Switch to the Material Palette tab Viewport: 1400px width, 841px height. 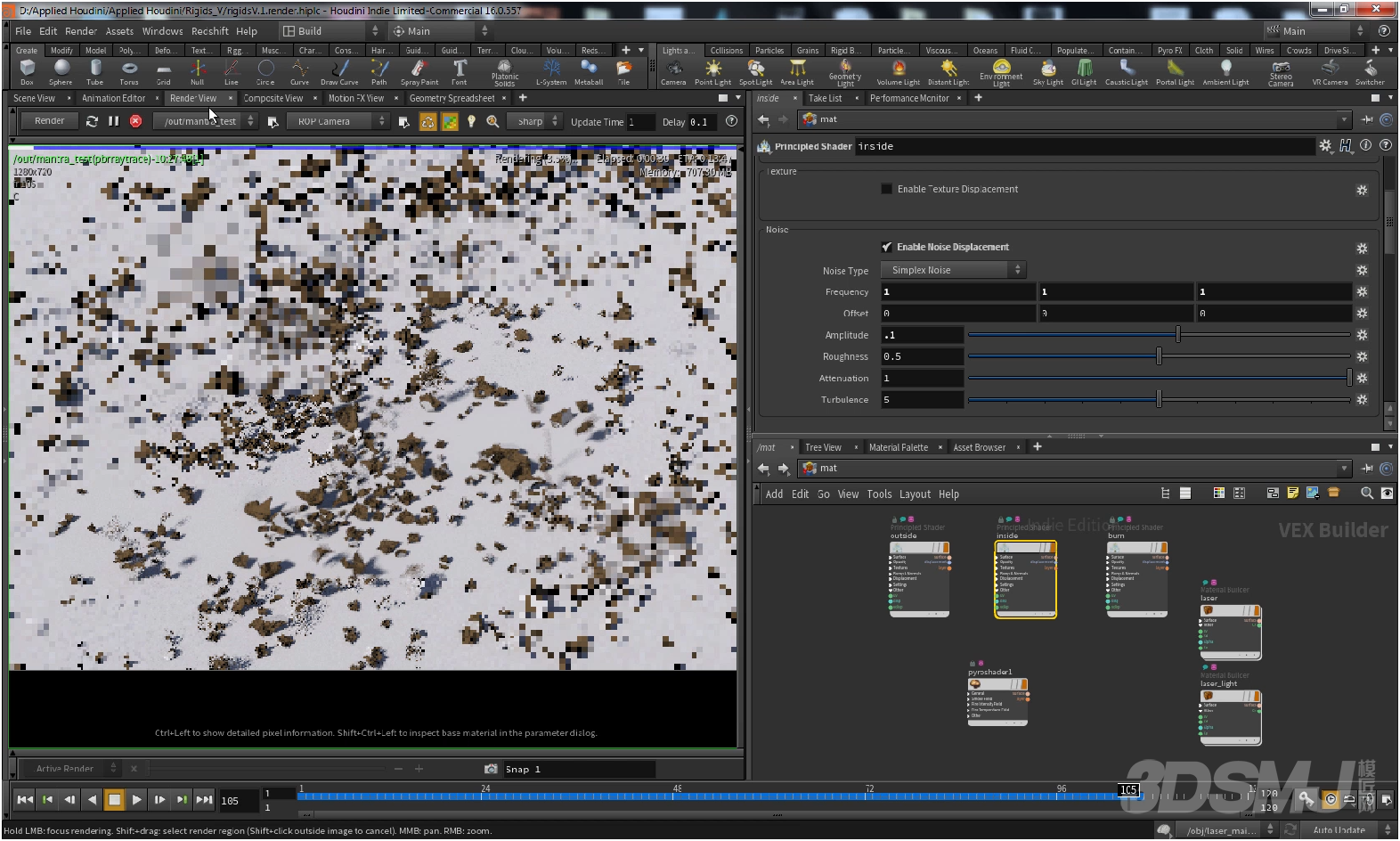(x=898, y=447)
